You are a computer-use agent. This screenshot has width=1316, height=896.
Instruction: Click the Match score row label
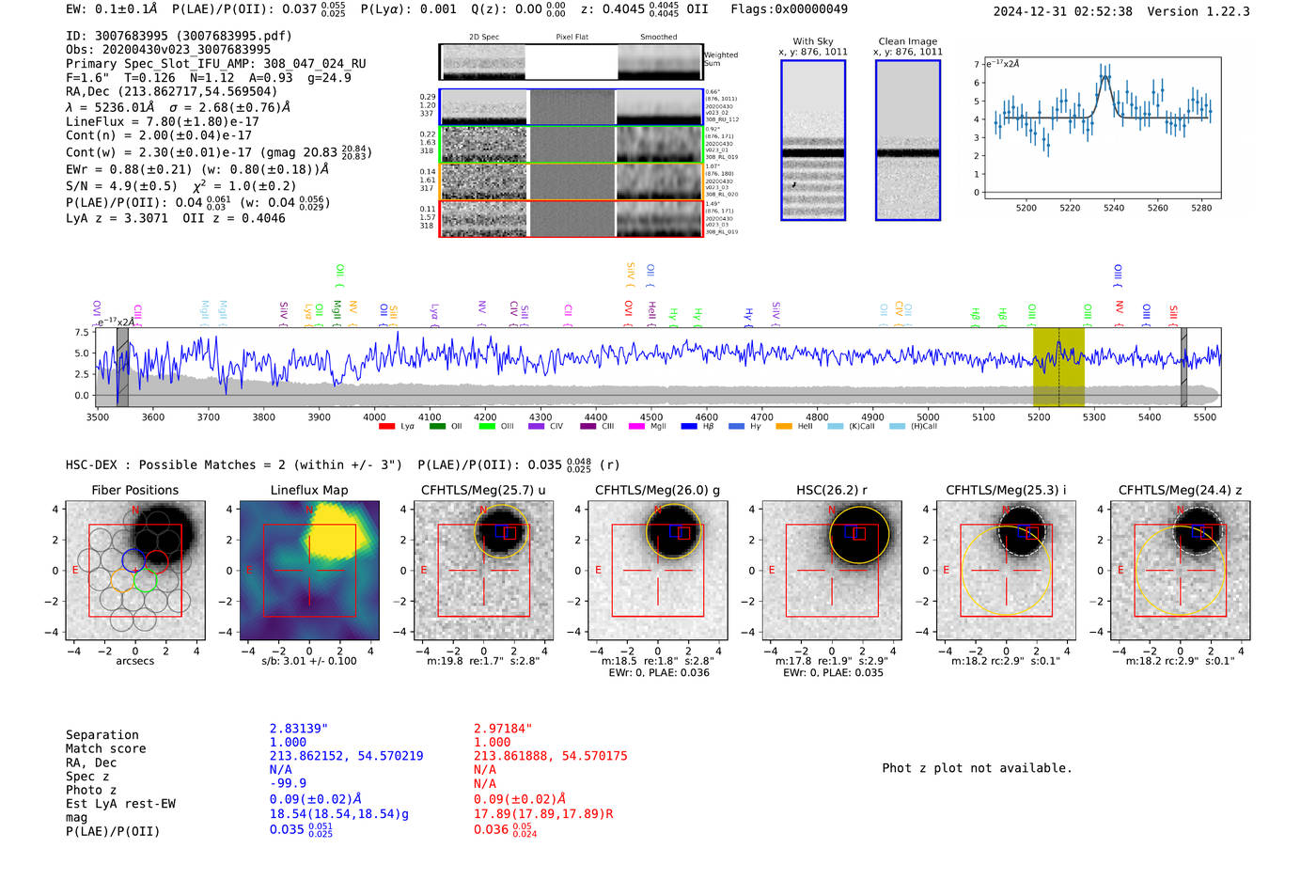(x=106, y=749)
